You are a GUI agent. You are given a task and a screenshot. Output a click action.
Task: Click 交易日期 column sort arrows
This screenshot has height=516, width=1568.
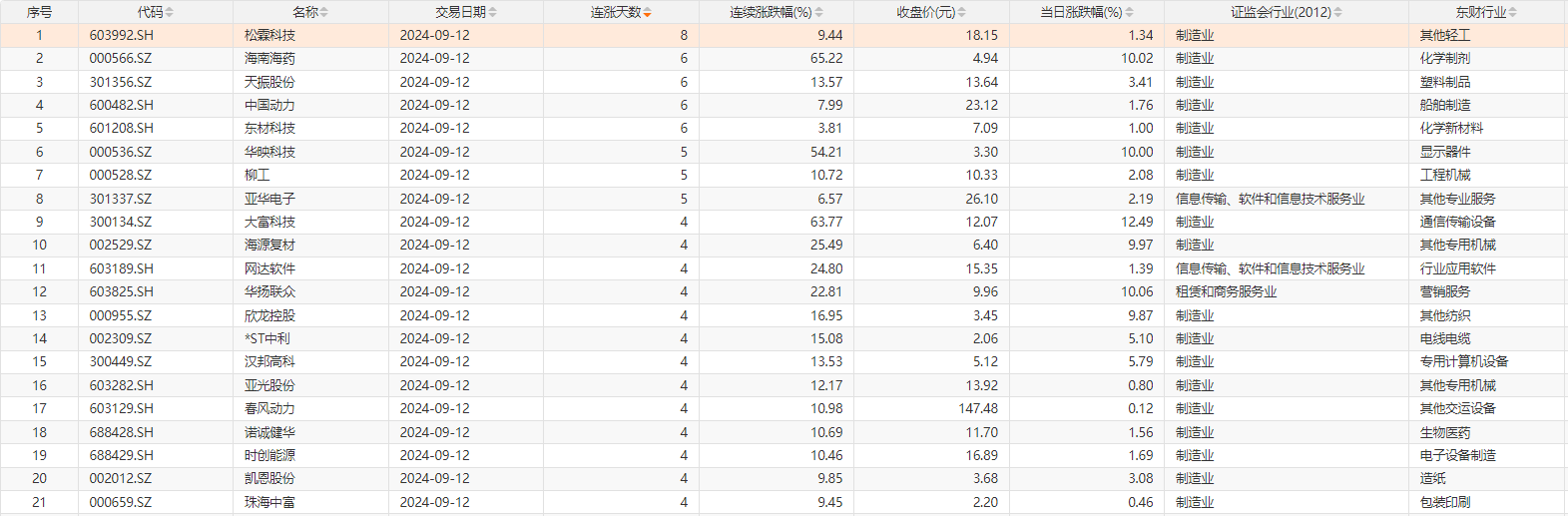[x=493, y=12]
